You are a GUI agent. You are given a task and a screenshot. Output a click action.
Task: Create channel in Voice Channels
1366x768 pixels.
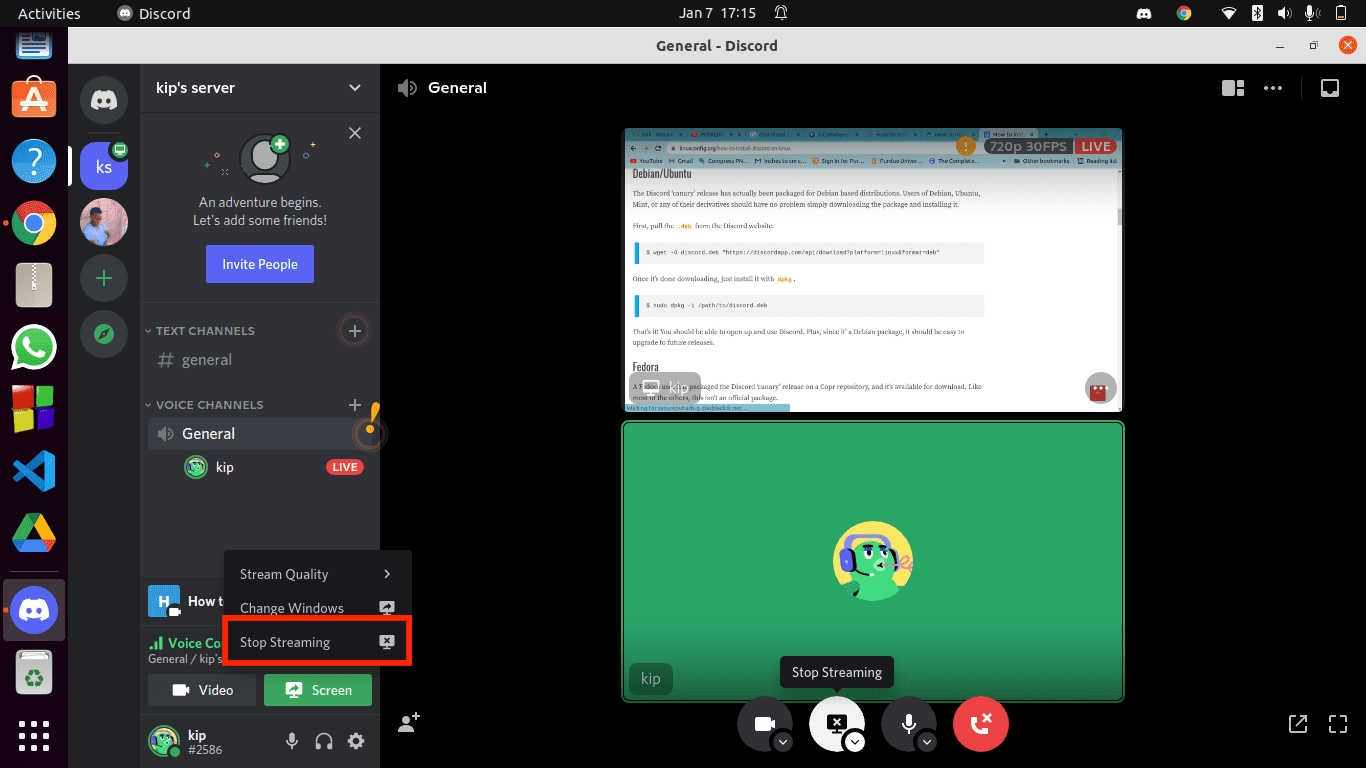coord(354,405)
